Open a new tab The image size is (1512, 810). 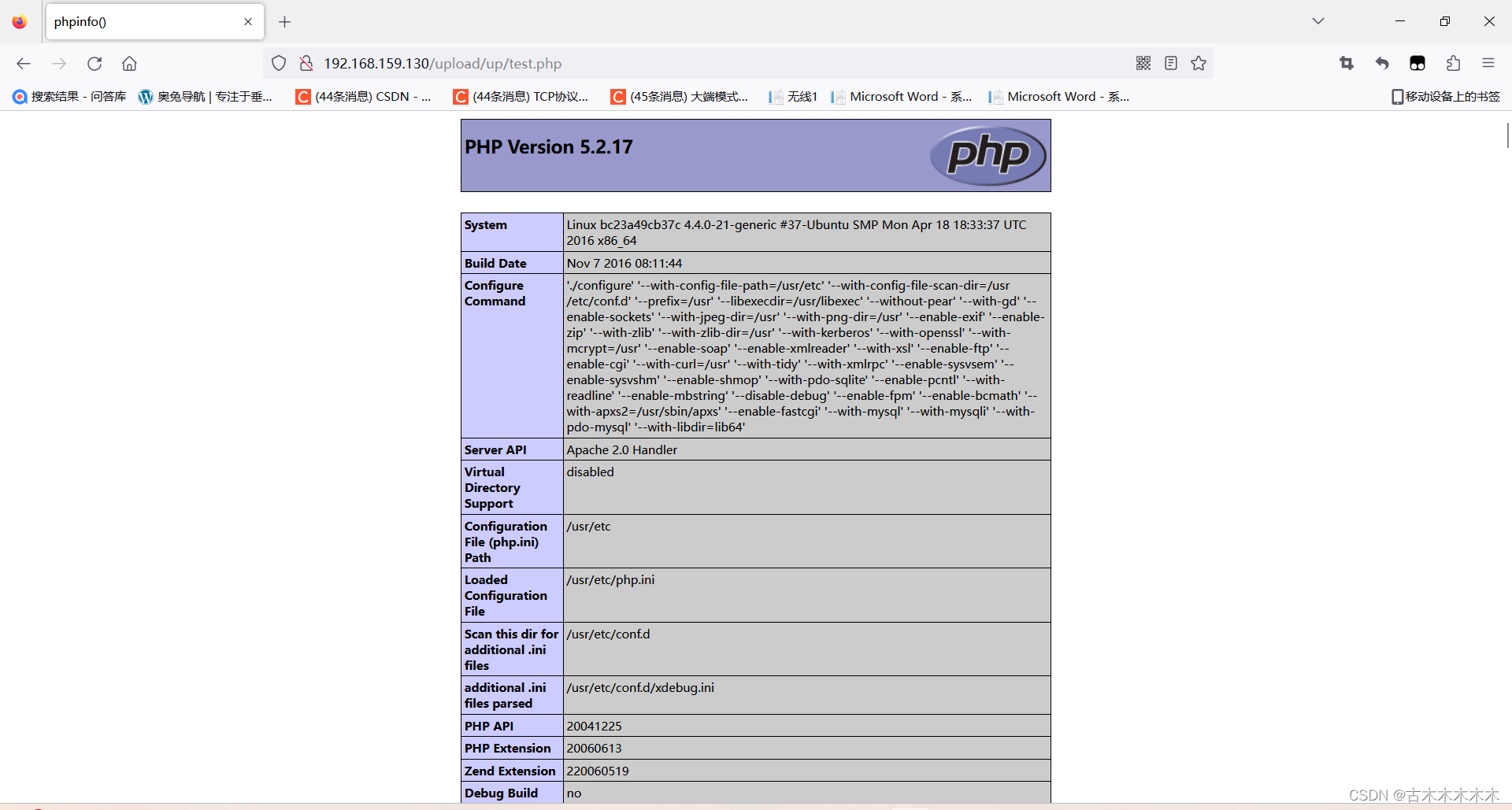pos(285,22)
